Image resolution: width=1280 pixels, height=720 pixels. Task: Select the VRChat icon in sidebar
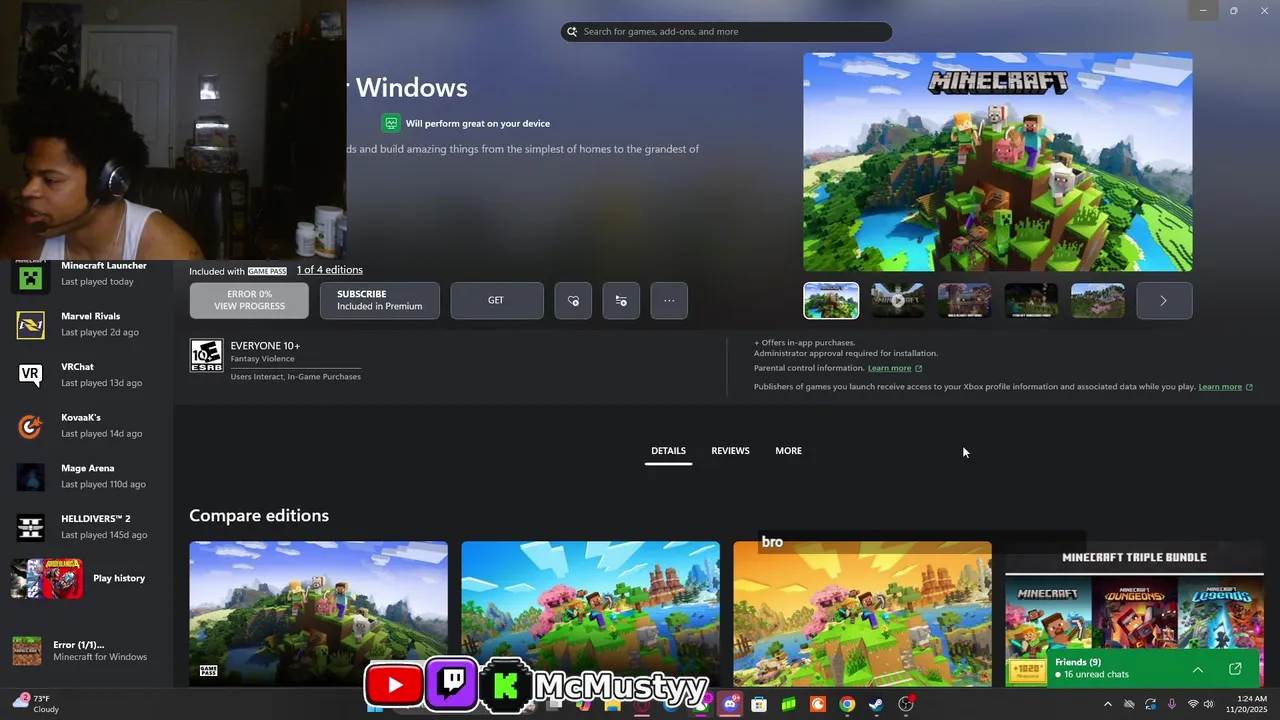pyautogui.click(x=30, y=375)
